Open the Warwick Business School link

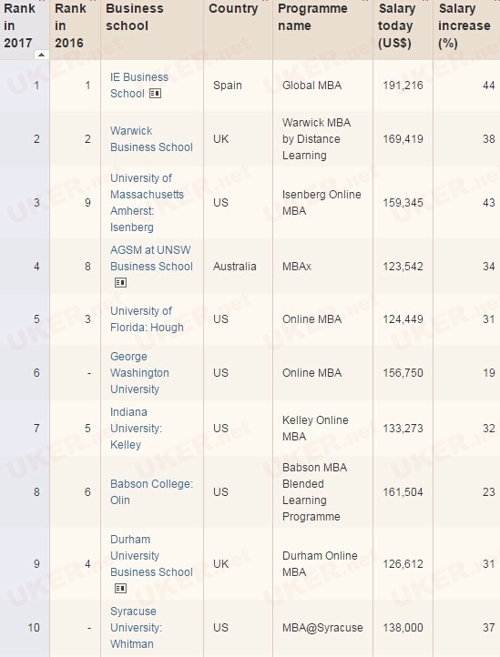[x=151, y=139]
